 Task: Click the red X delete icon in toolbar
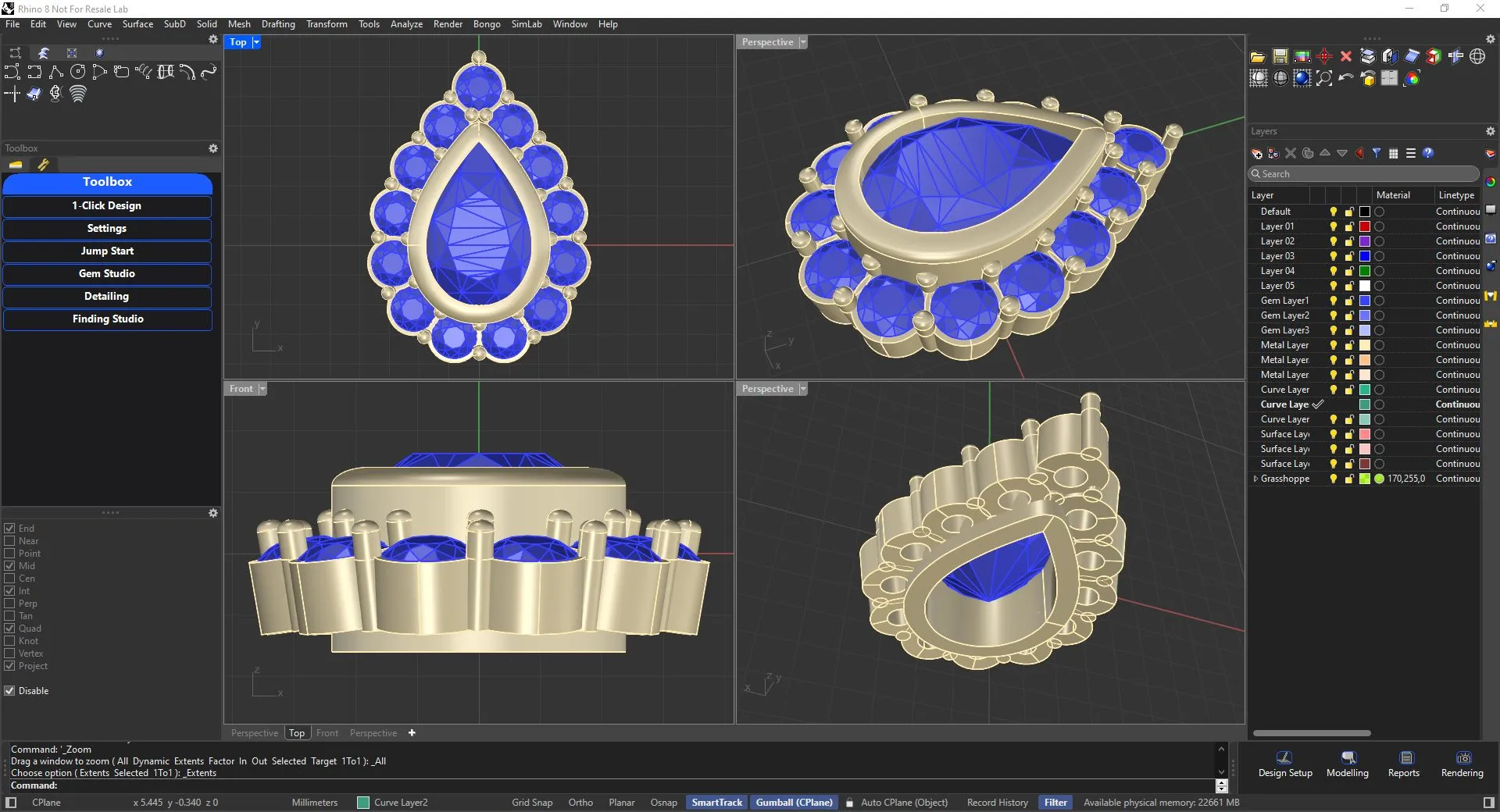coord(1345,56)
